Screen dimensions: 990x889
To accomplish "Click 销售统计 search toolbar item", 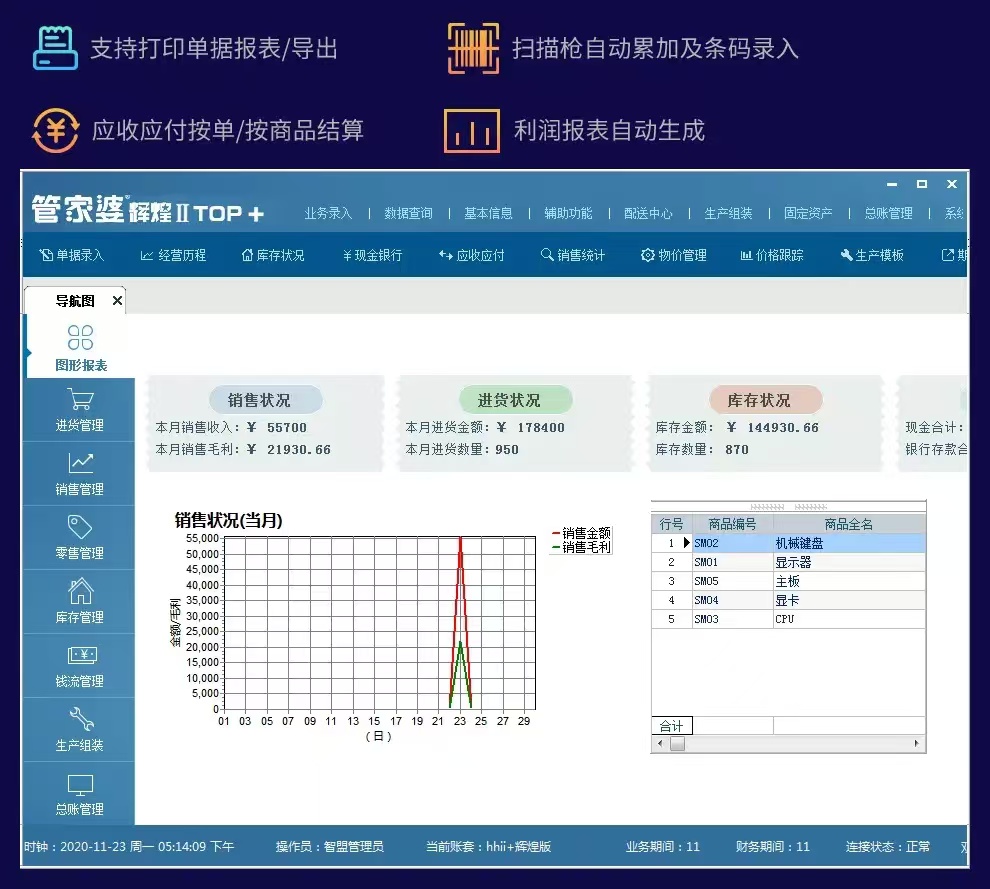I will (573, 255).
